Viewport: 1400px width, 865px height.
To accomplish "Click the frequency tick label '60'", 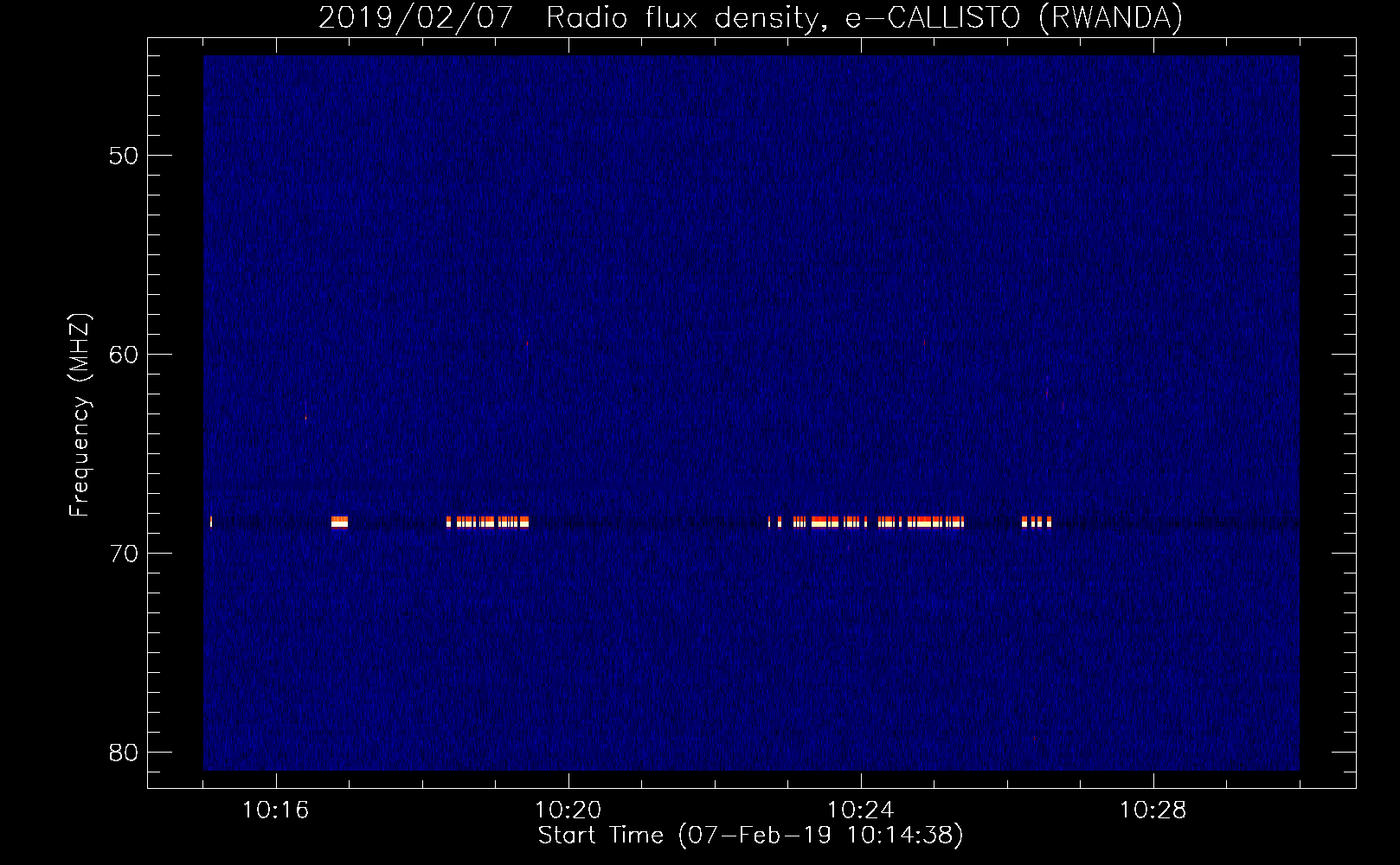I will [124, 355].
